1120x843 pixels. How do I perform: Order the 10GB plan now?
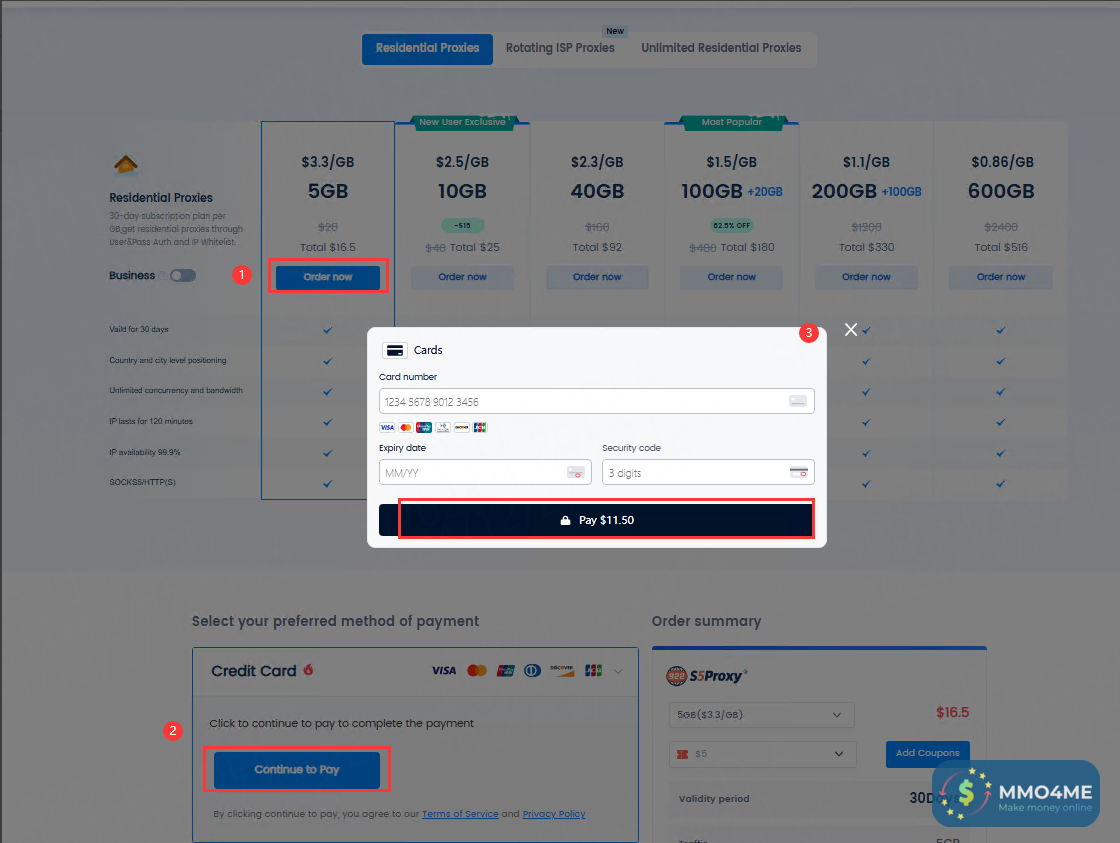[x=462, y=277]
